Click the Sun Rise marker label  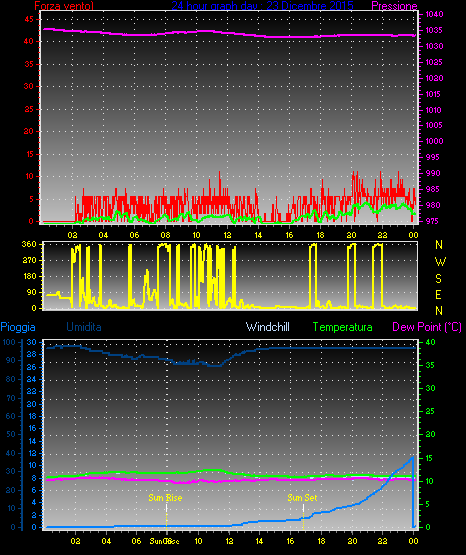(x=165, y=498)
